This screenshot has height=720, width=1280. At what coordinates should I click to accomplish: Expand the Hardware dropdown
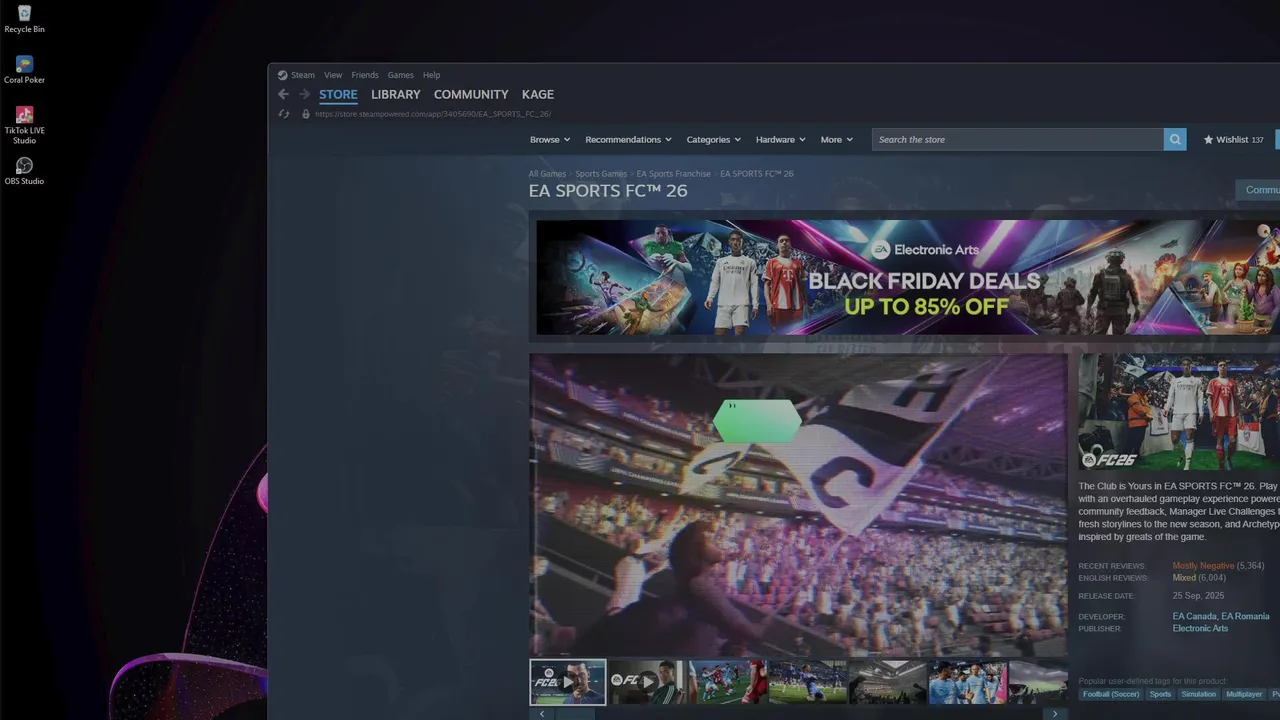tap(780, 140)
